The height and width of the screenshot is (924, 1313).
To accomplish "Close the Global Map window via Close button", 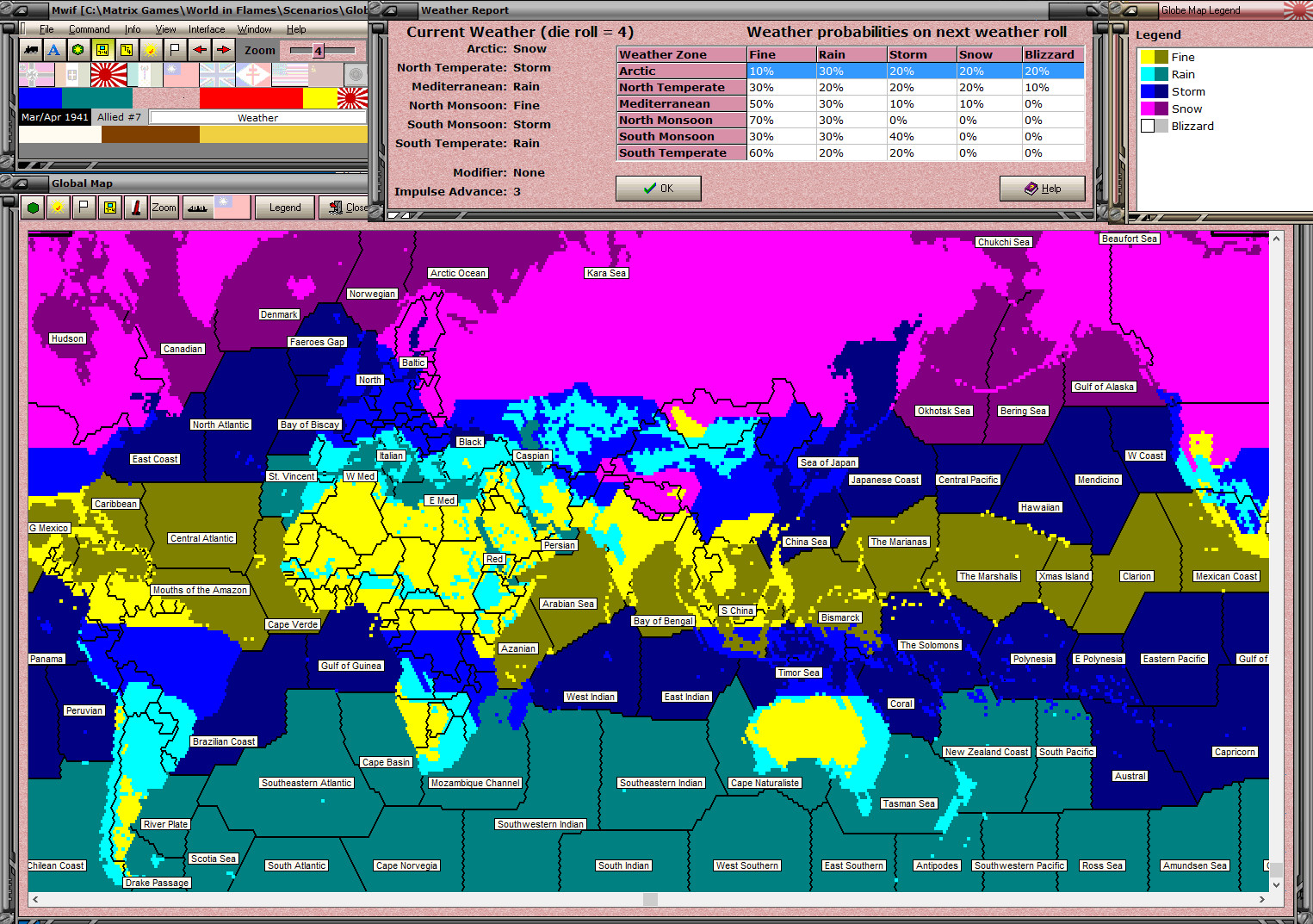I will (x=346, y=208).
